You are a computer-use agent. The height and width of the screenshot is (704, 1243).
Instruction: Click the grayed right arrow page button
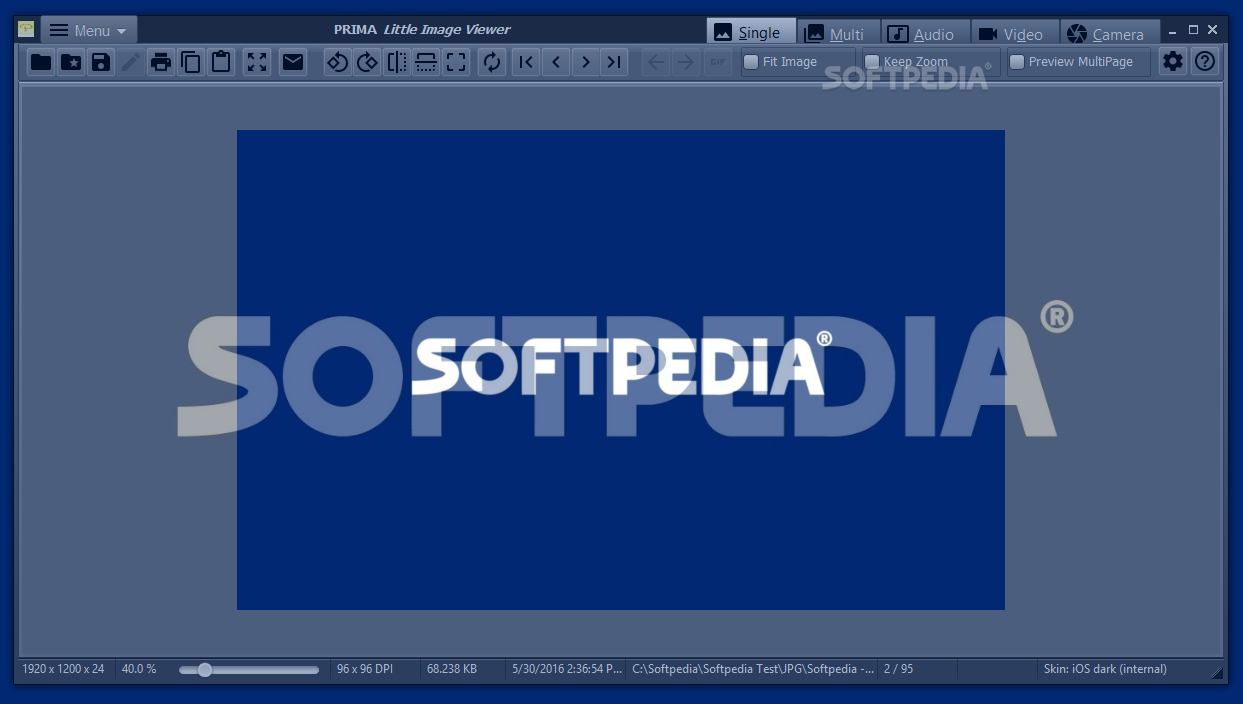pyautogui.click(x=685, y=63)
